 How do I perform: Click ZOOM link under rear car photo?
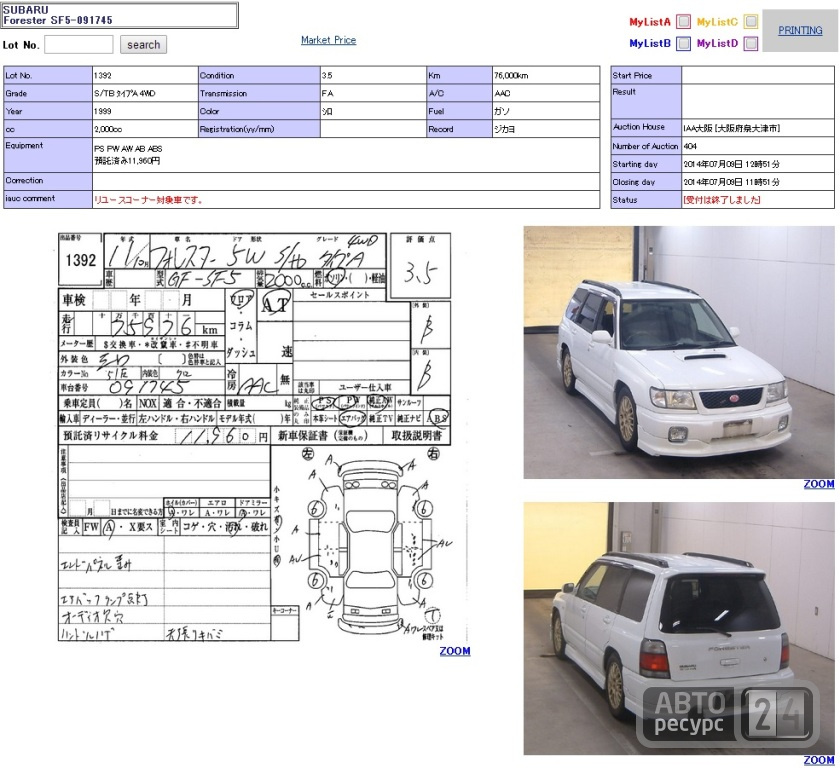coord(819,759)
